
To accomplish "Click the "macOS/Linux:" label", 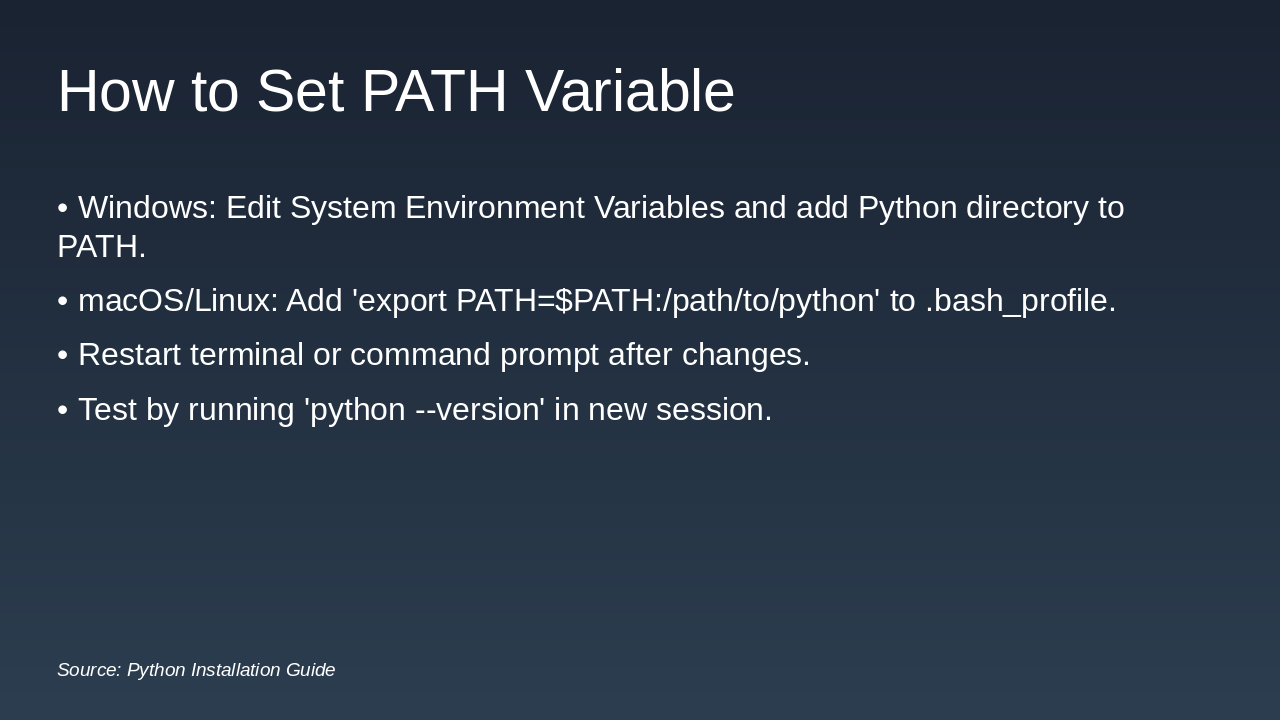I will (178, 301).
